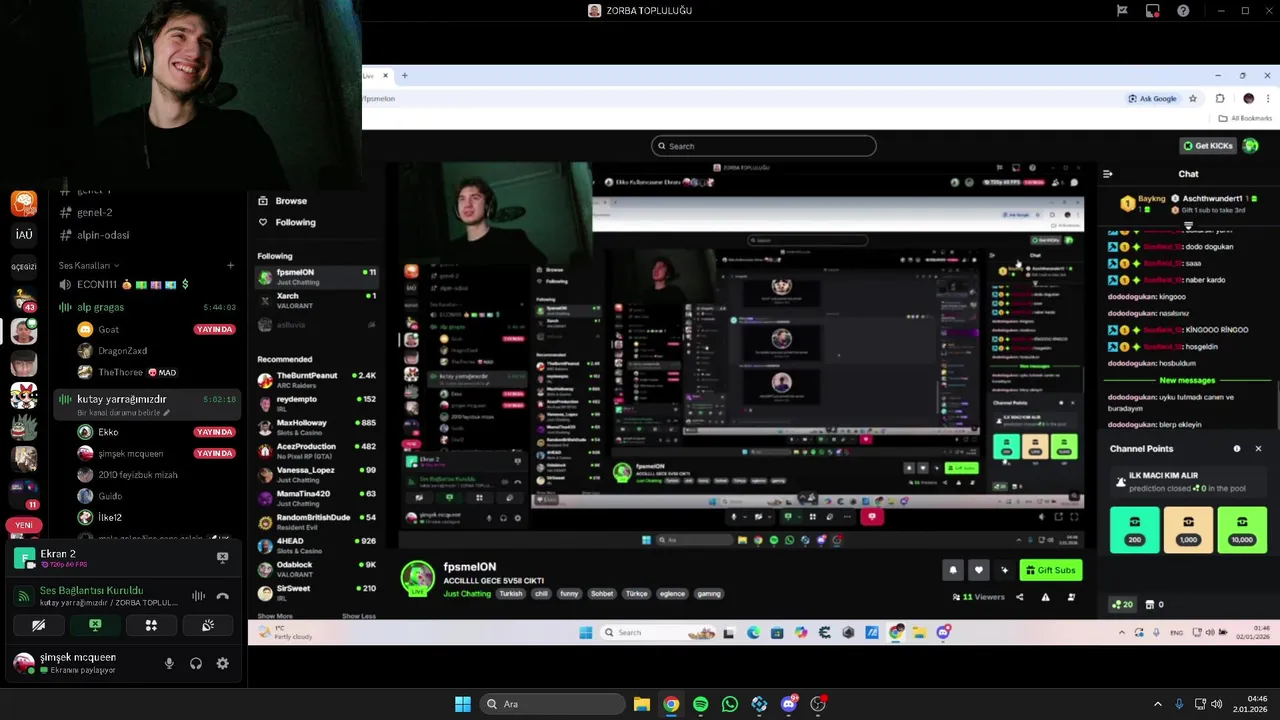Open Channel Points info icon
Image resolution: width=1280 pixels, height=720 pixels.
coord(1237,449)
